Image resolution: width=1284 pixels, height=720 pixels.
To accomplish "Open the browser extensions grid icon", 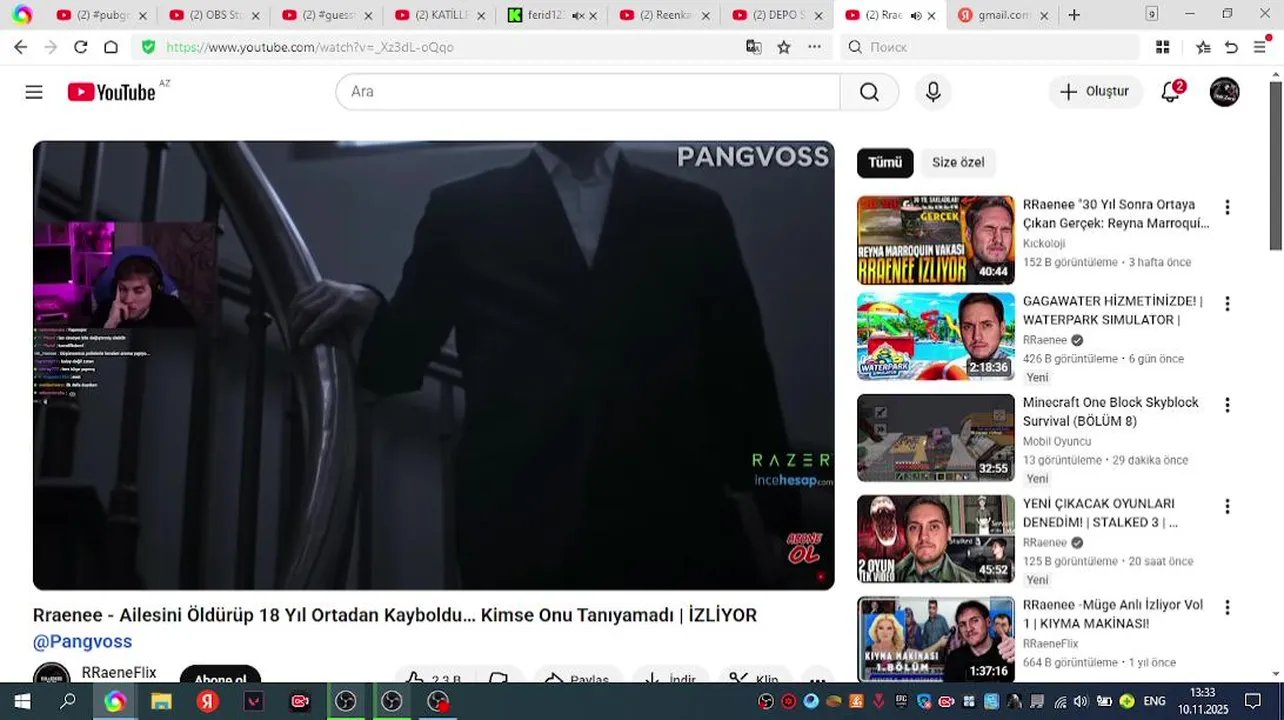I will tap(1162, 47).
